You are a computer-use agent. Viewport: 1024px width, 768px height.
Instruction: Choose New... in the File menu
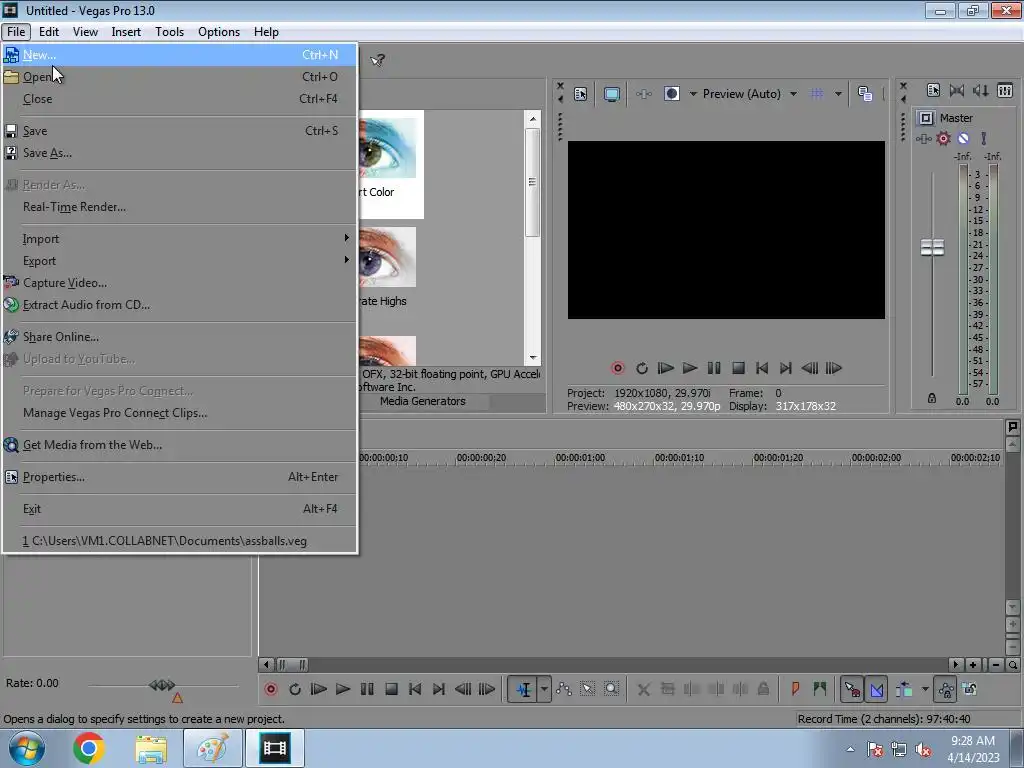coord(179,55)
